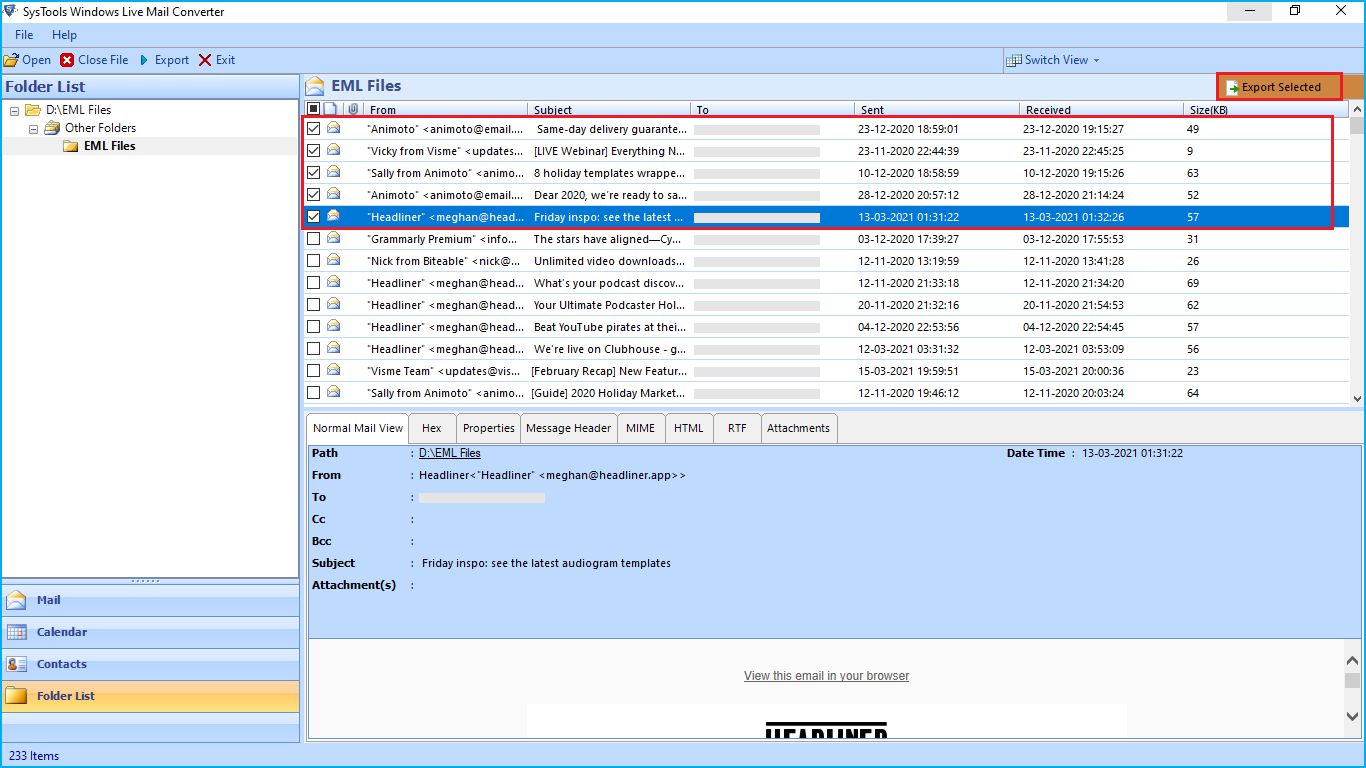
Task: Switch to the Hex tab
Action: [x=431, y=428]
